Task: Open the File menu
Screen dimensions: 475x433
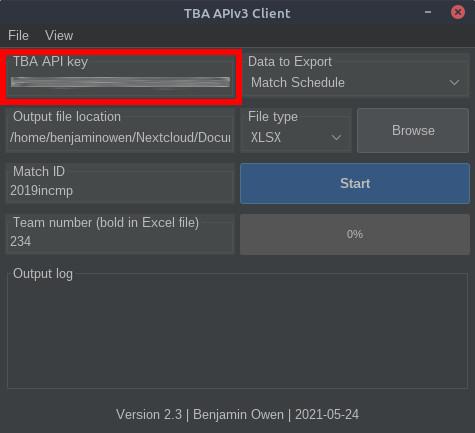Action: (x=18, y=35)
